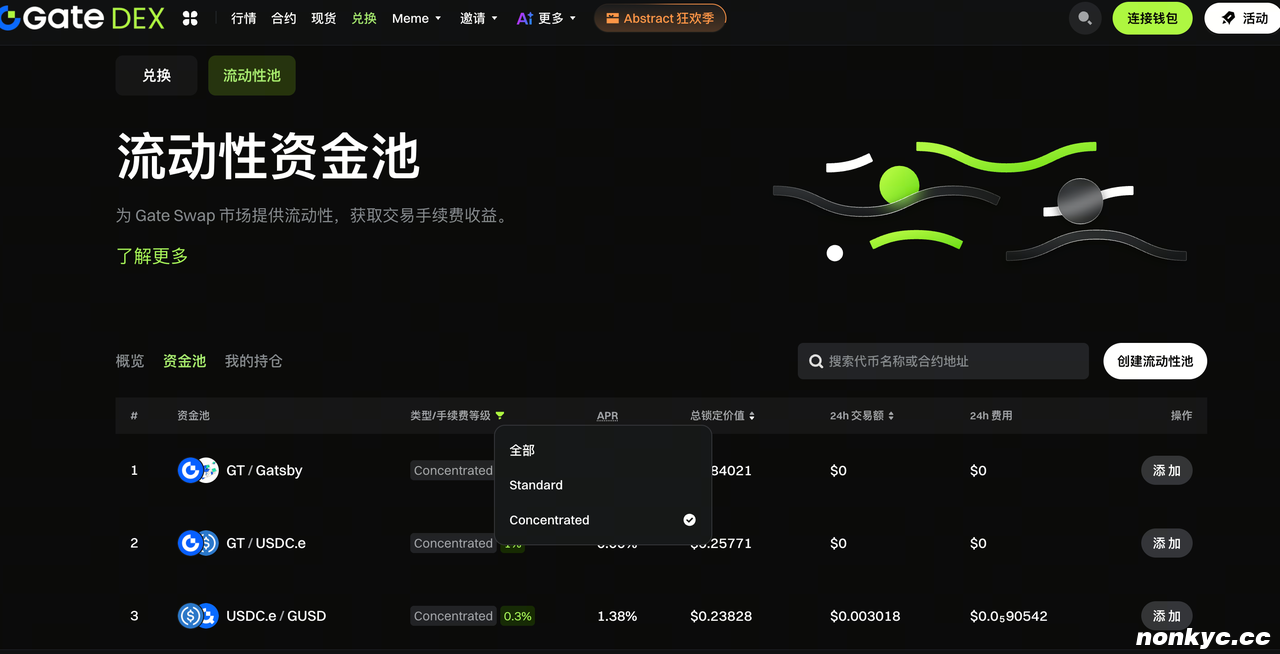Click the AI icon next to 更多
The height and width of the screenshot is (654, 1280).
pyautogui.click(x=525, y=18)
